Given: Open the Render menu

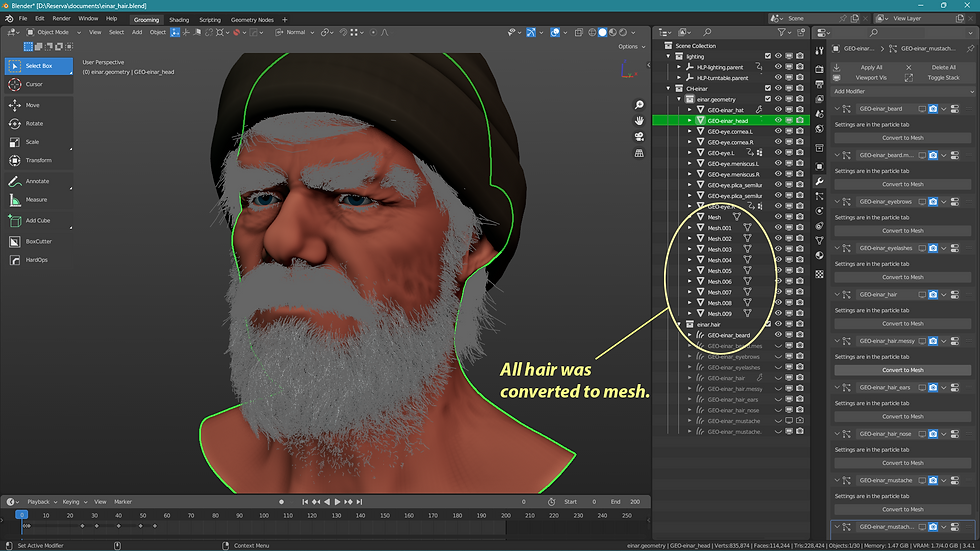Looking at the screenshot, I should click(61, 18).
